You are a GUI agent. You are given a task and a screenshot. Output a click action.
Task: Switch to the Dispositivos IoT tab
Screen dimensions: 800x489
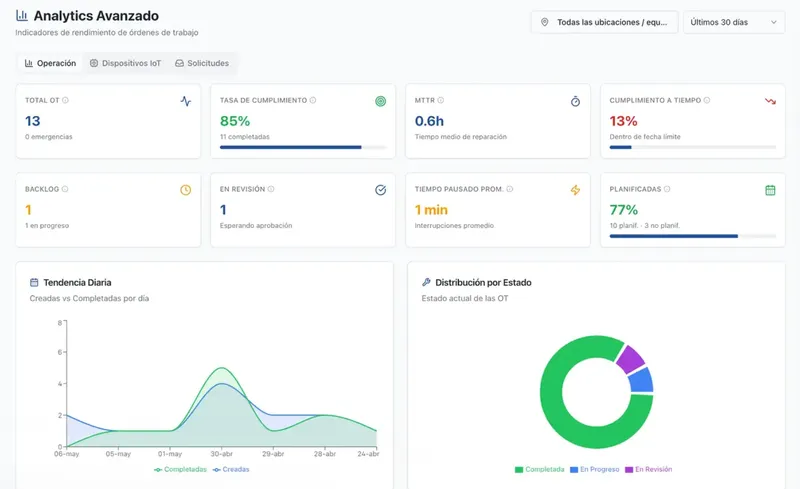(126, 63)
